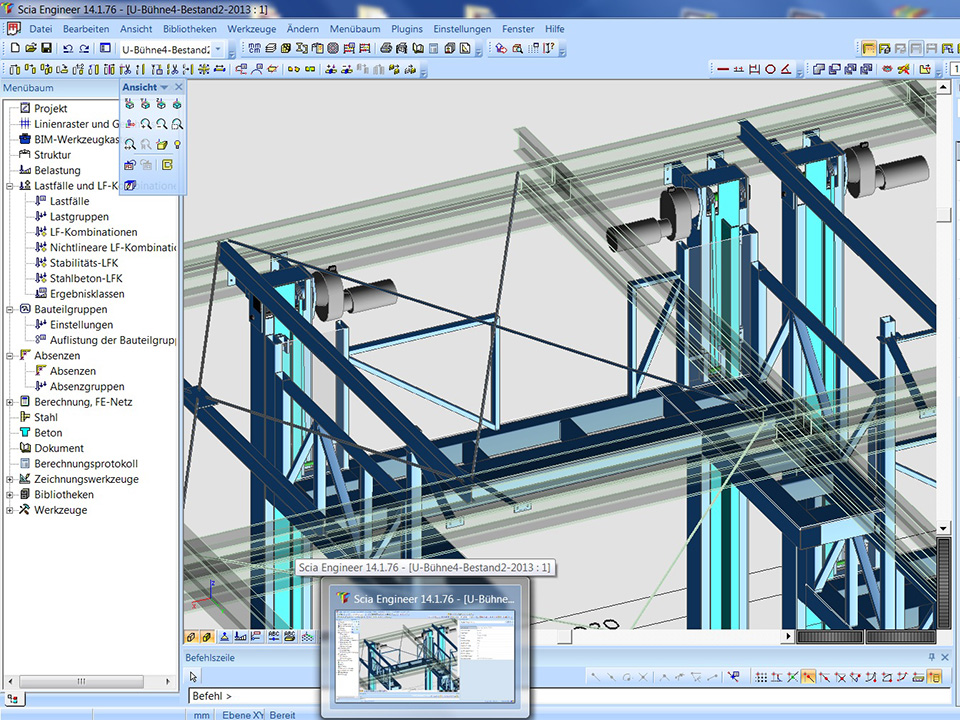Click the New project icon
The width and height of the screenshot is (960, 720).
pyautogui.click(x=14, y=48)
